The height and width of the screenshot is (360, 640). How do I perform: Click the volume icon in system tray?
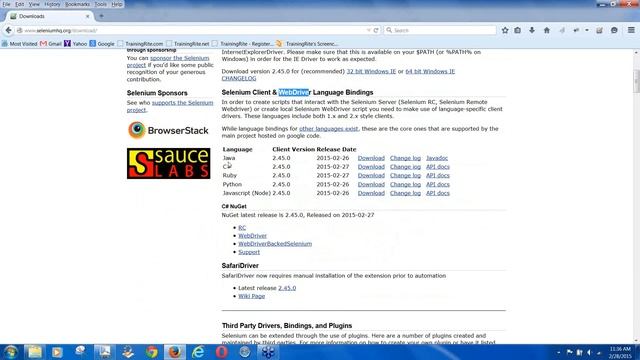click(x=589, y=352)
